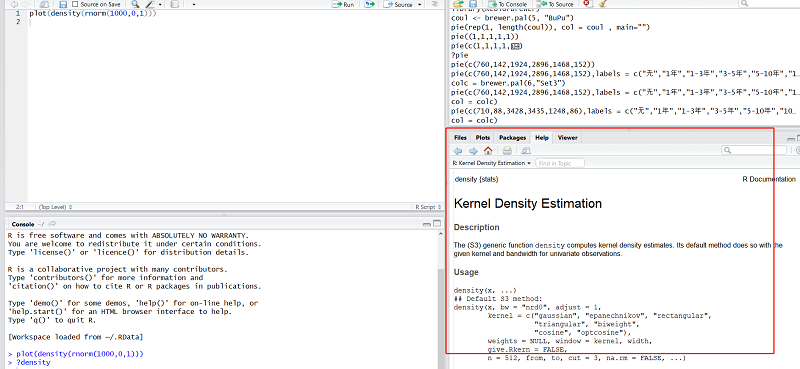The width and height of the screenshot is (800, 369).
Task: Minimize the Help pane
Action: point(791,138)
